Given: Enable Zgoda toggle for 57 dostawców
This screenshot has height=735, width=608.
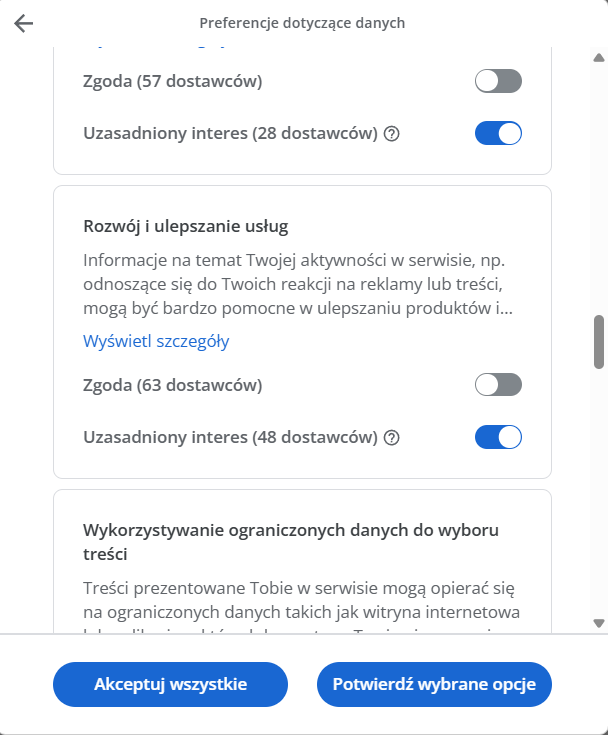Looking at the screenshot, I should 498,82.
